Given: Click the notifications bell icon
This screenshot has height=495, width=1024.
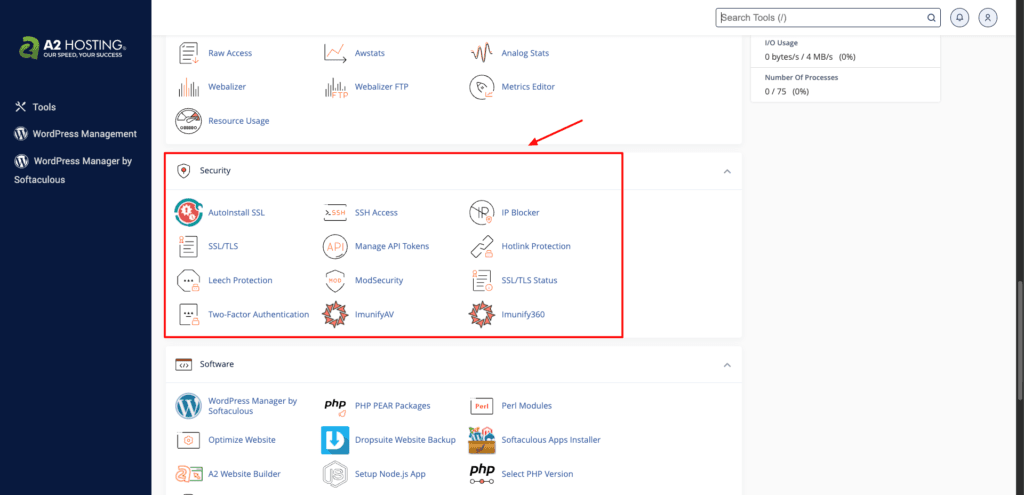Looking at the screenshot, I should (959, 18).
